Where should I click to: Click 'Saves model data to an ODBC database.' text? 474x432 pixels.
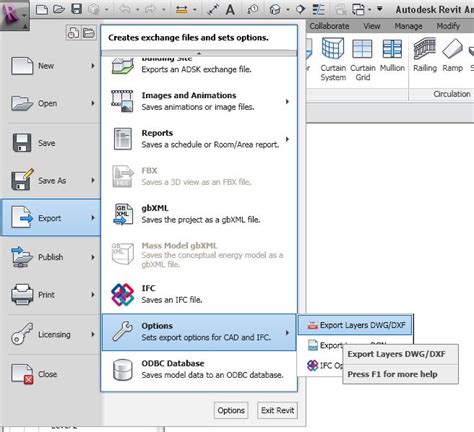[212, 375]
